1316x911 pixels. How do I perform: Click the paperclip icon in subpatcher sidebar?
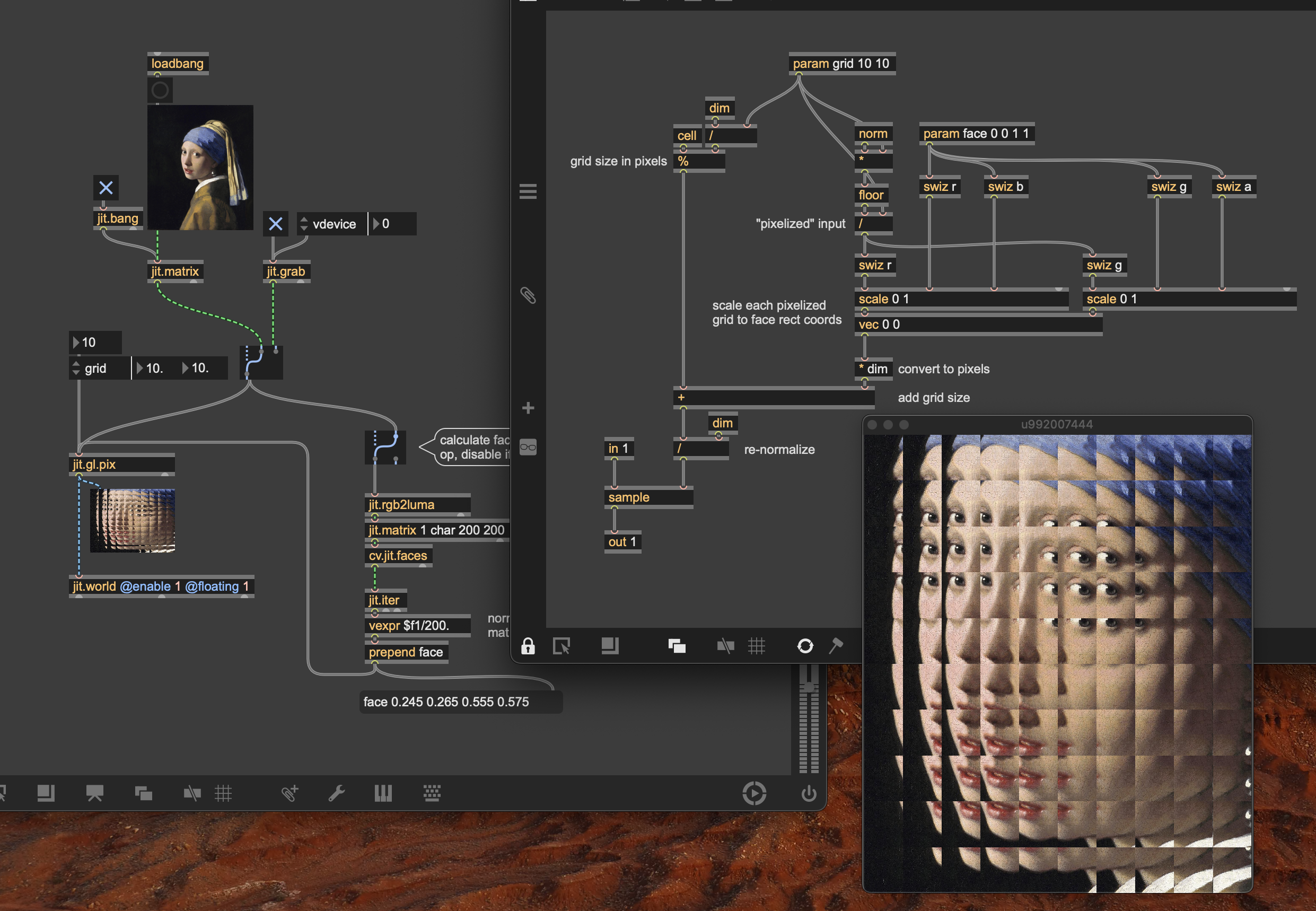(528, 295)
